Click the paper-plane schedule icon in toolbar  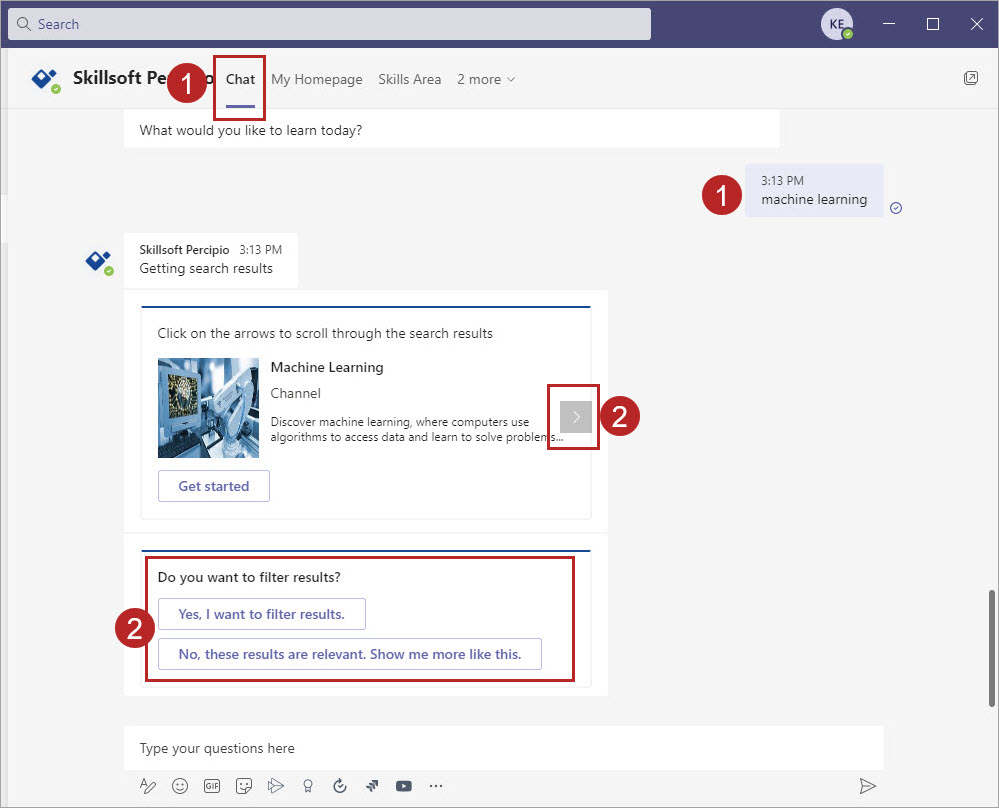(276, 786)
